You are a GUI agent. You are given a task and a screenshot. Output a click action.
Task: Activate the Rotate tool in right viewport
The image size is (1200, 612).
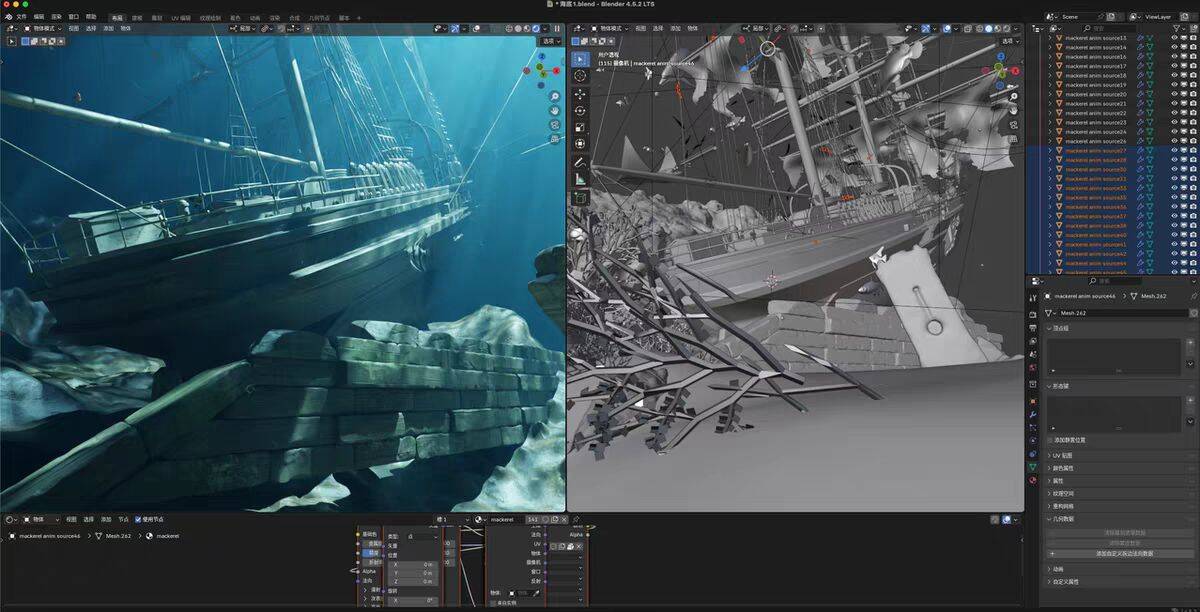coord(580,110)
